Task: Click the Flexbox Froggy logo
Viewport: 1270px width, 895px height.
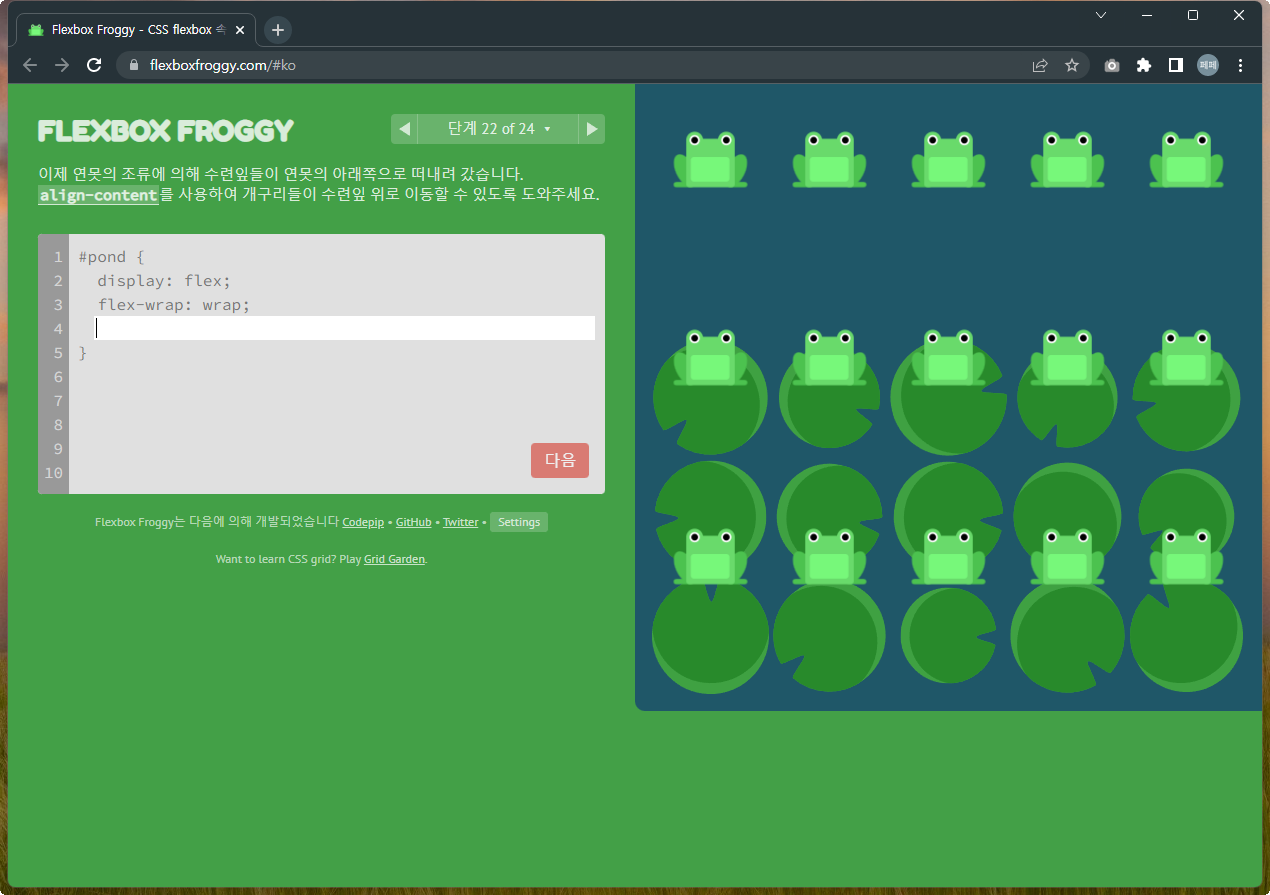Action: click(x=166, y=131)
